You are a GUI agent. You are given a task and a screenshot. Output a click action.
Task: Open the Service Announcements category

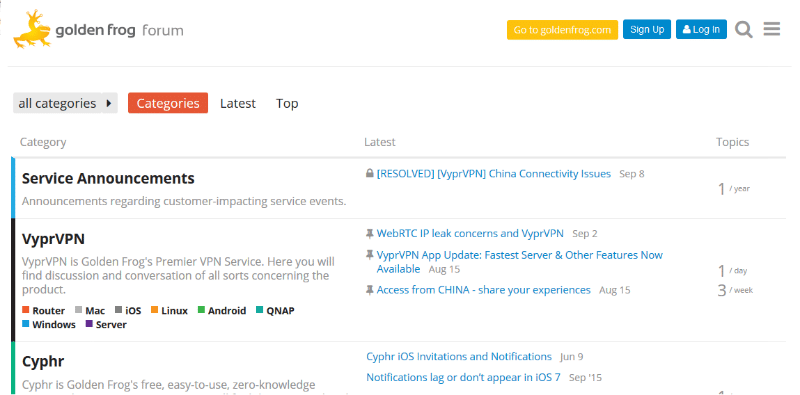click(108, 179)
